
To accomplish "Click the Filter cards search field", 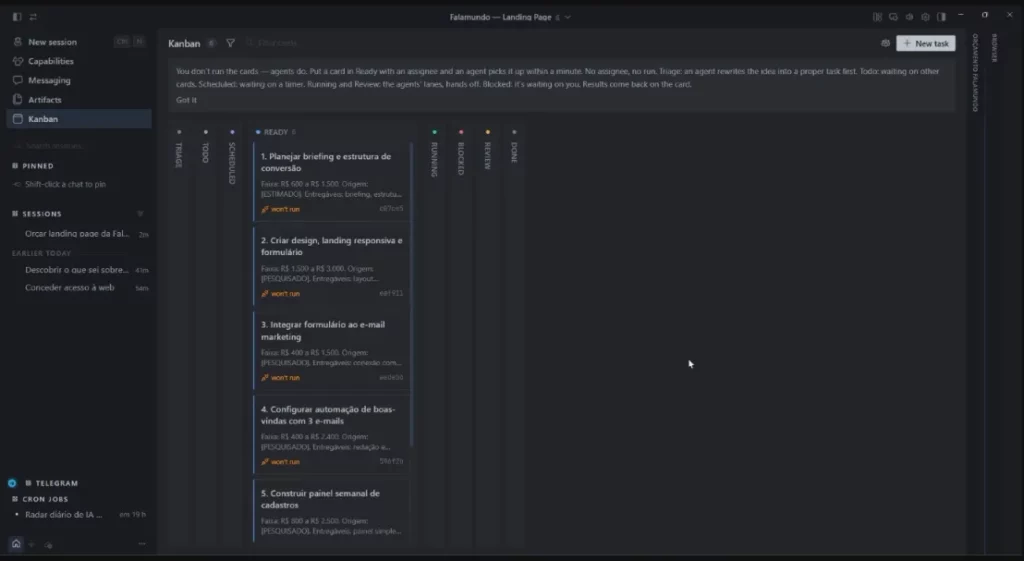I will click(x=278, y=43).
